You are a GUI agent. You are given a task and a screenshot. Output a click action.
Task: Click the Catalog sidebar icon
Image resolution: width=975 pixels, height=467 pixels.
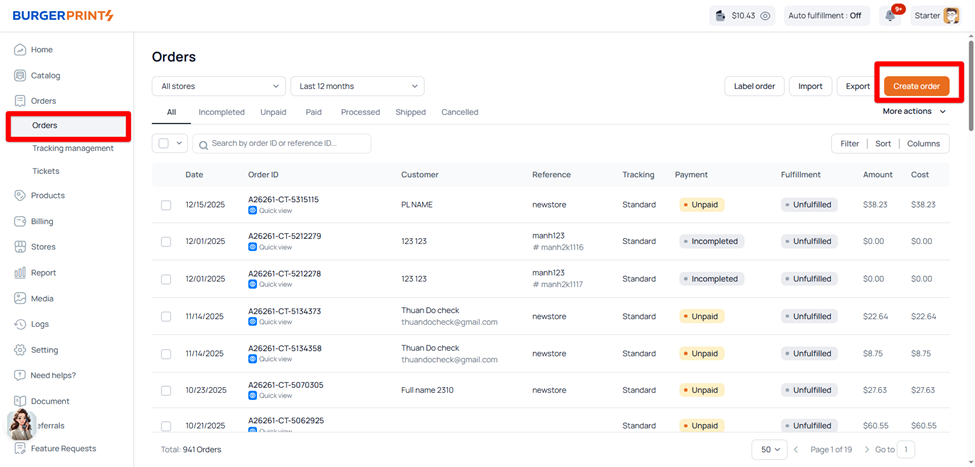coord(21,75)
